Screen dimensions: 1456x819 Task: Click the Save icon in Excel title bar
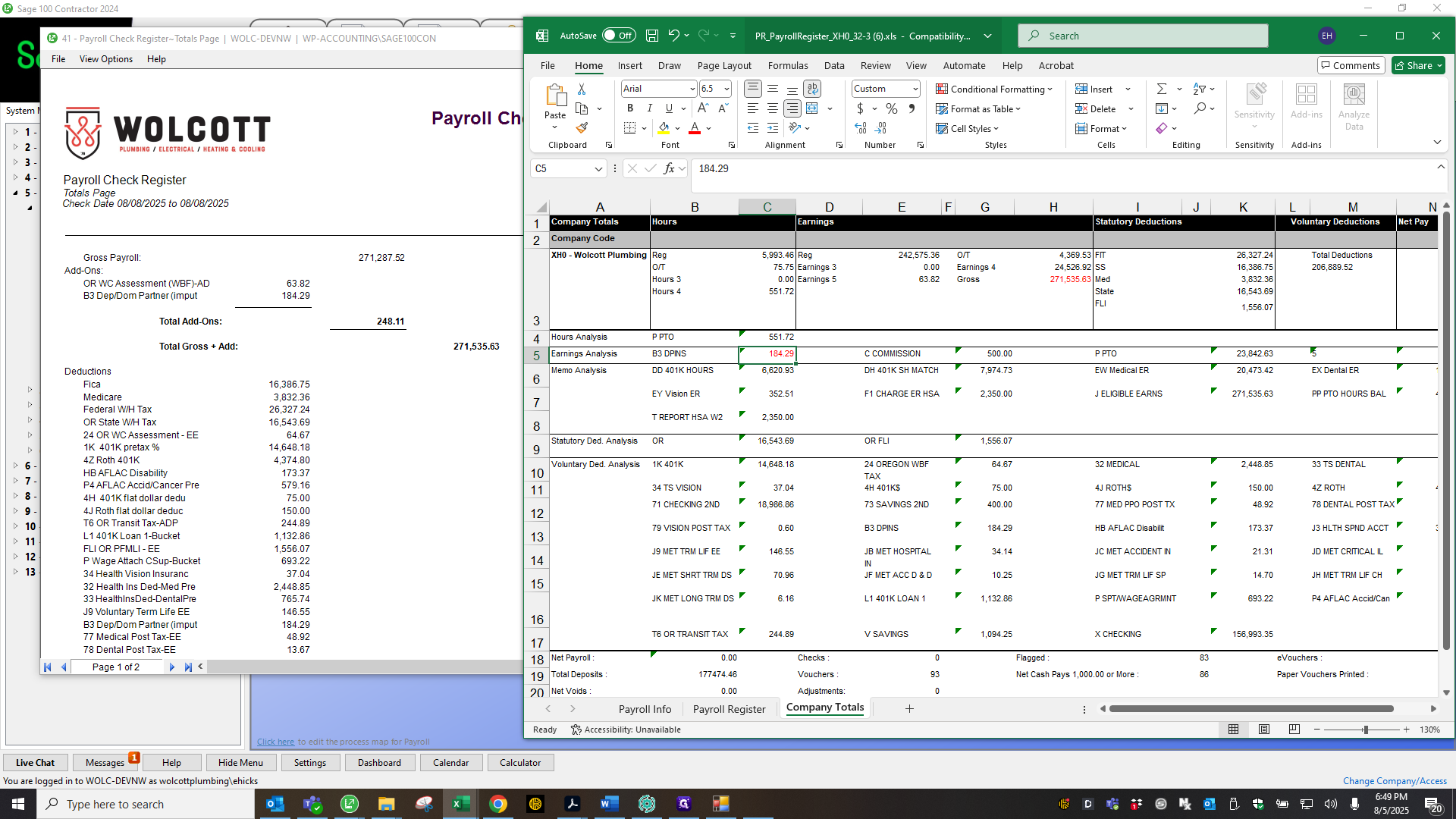pos(651,36)
